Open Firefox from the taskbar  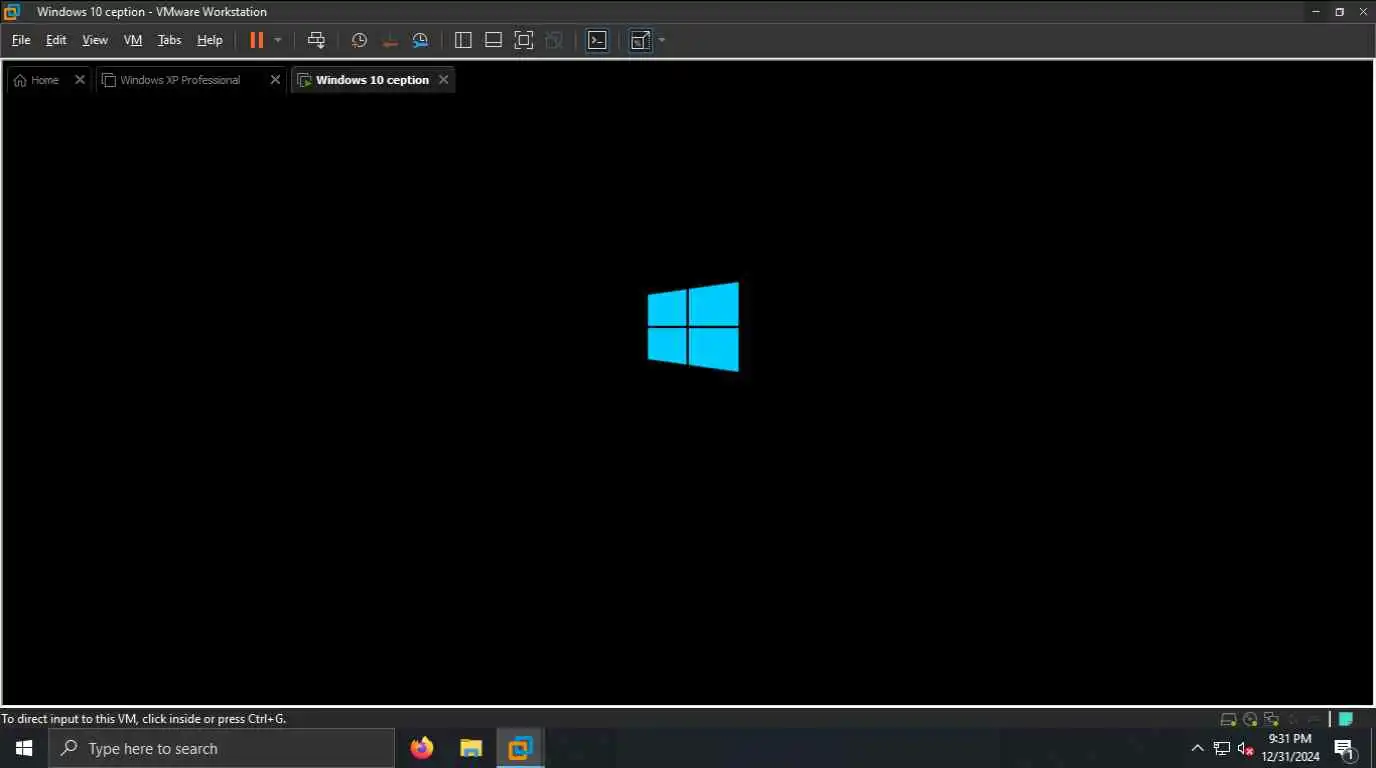pos(422,748)
